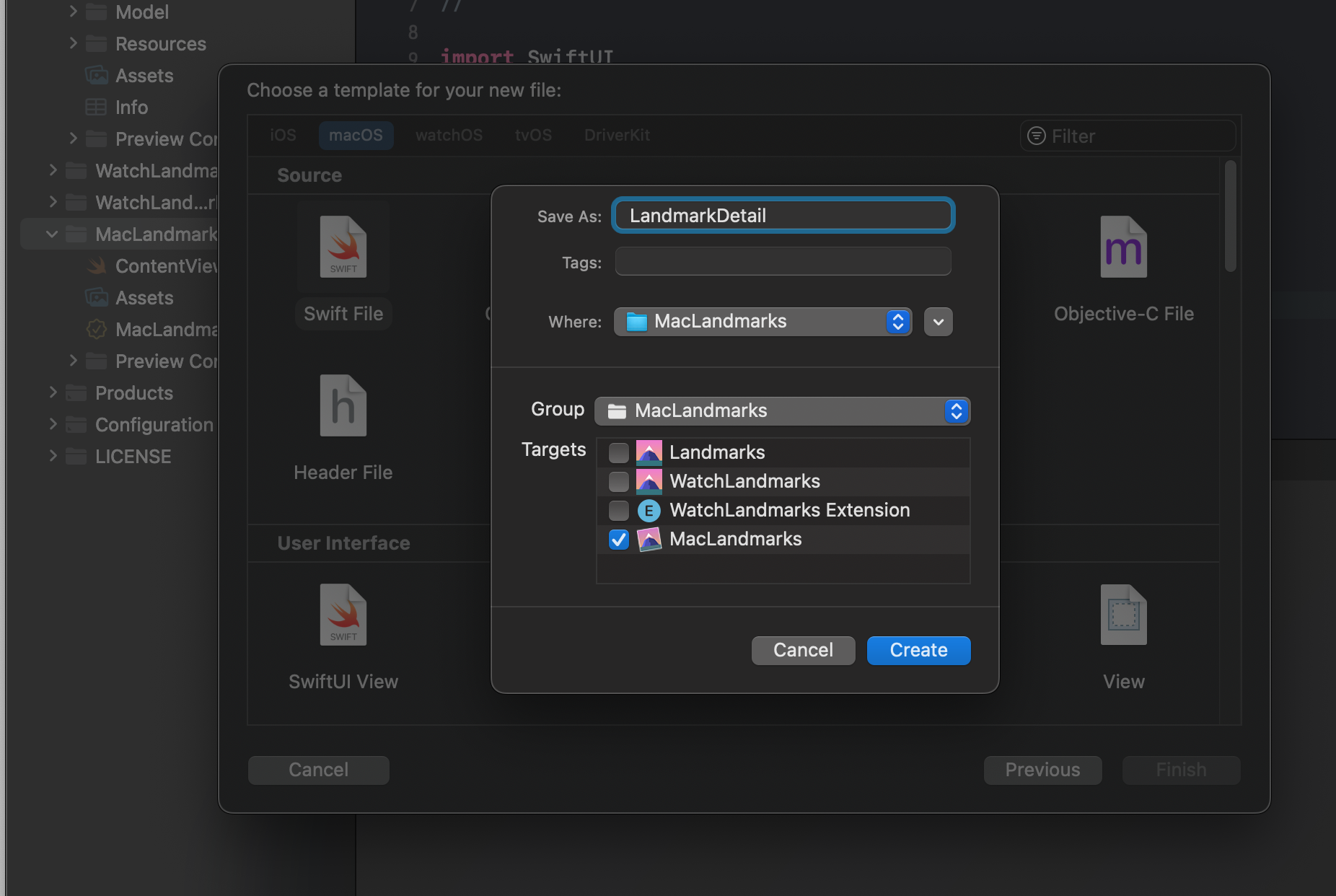Click the Model folder icon

[96, 12]
